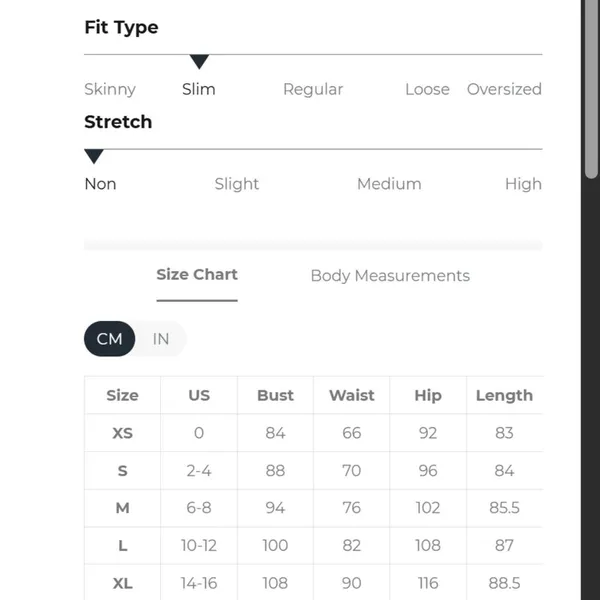
Task: Select the Skinny fit label
Action: coord(110,90)
